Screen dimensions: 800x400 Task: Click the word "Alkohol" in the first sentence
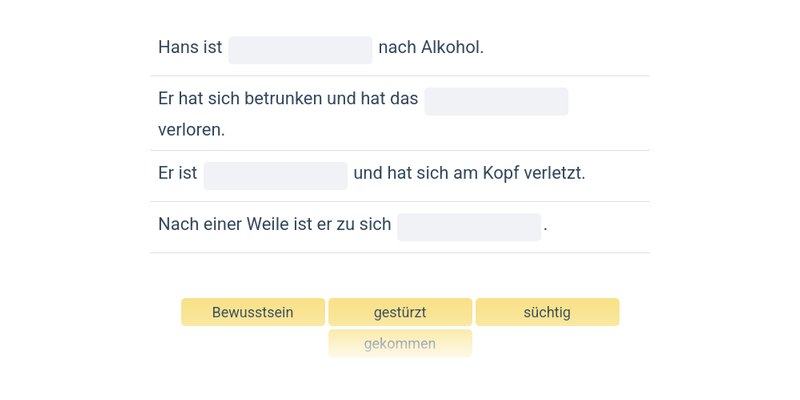452,48
